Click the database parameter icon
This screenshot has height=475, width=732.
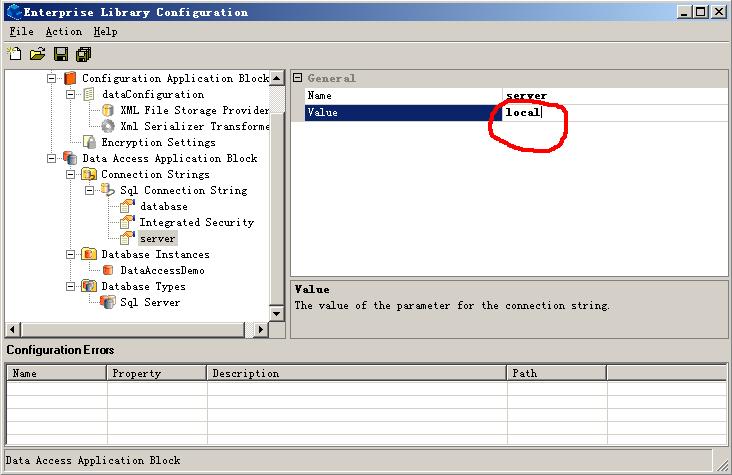(127, 206)
